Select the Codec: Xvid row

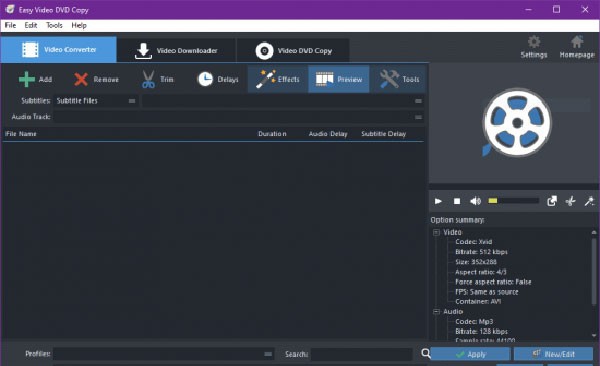click(x=474, y=242)
